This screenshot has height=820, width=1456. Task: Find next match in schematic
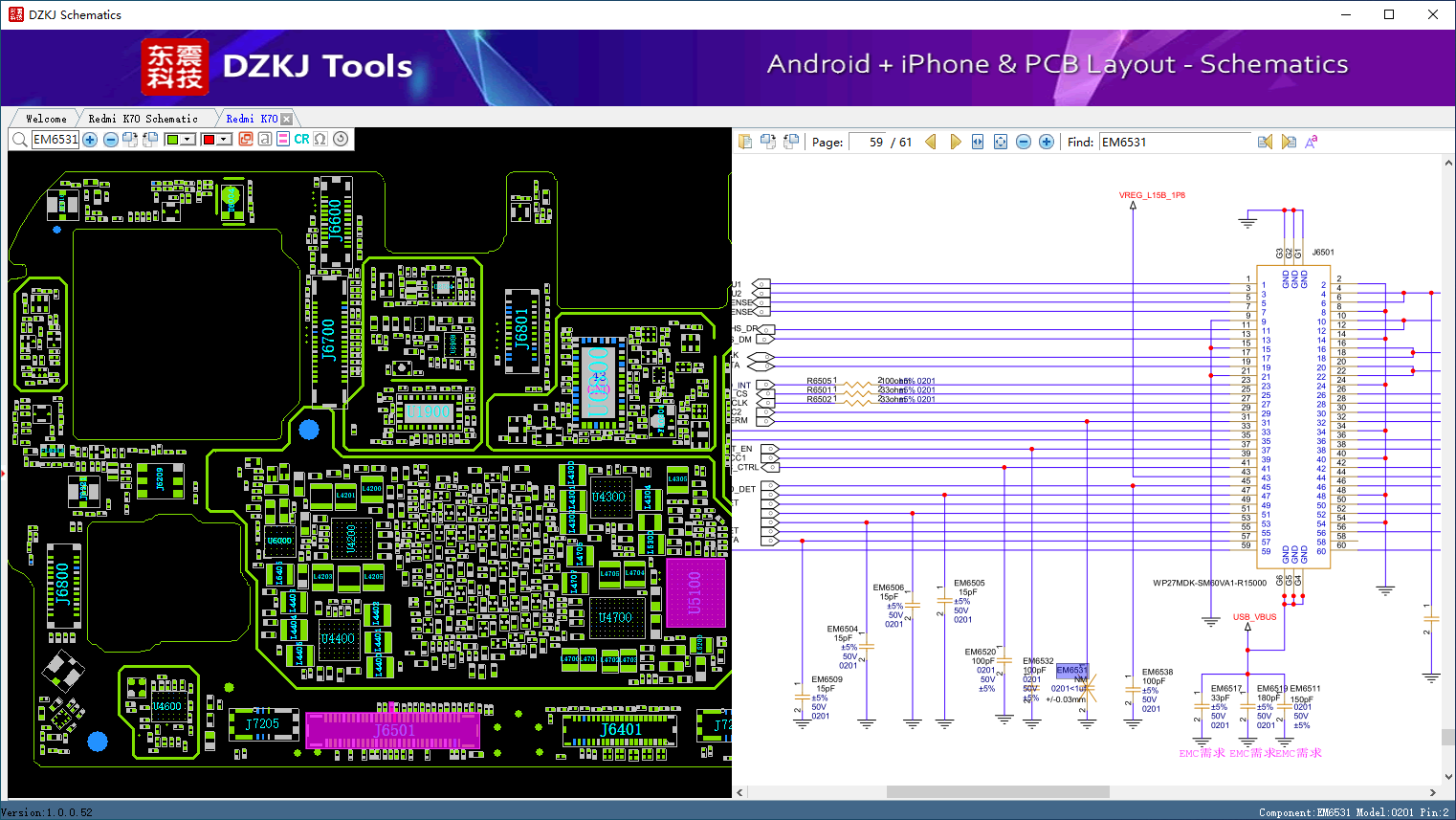pyautogui.click(x=1288, y=142)
